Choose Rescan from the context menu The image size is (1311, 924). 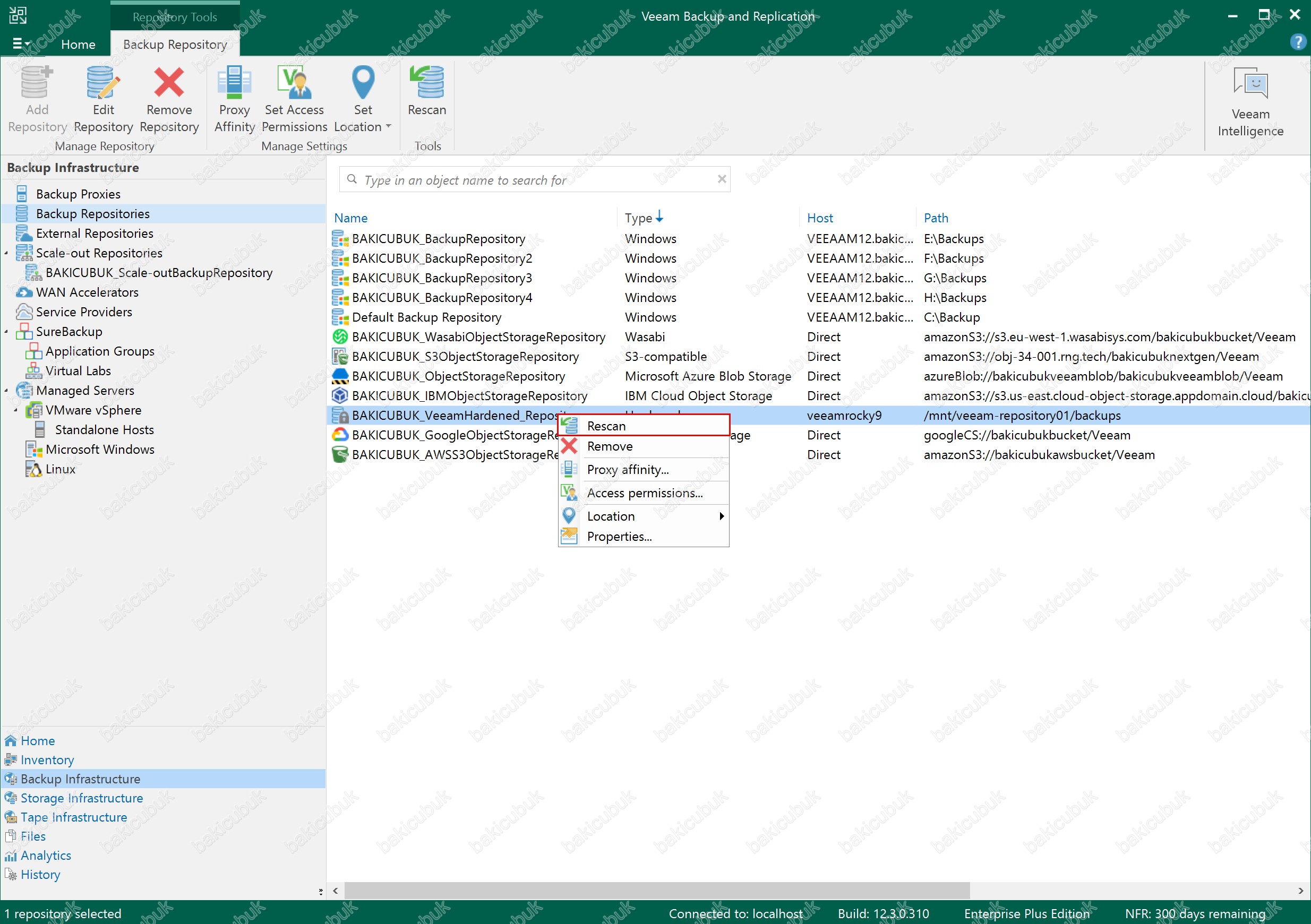click(644, 426)
